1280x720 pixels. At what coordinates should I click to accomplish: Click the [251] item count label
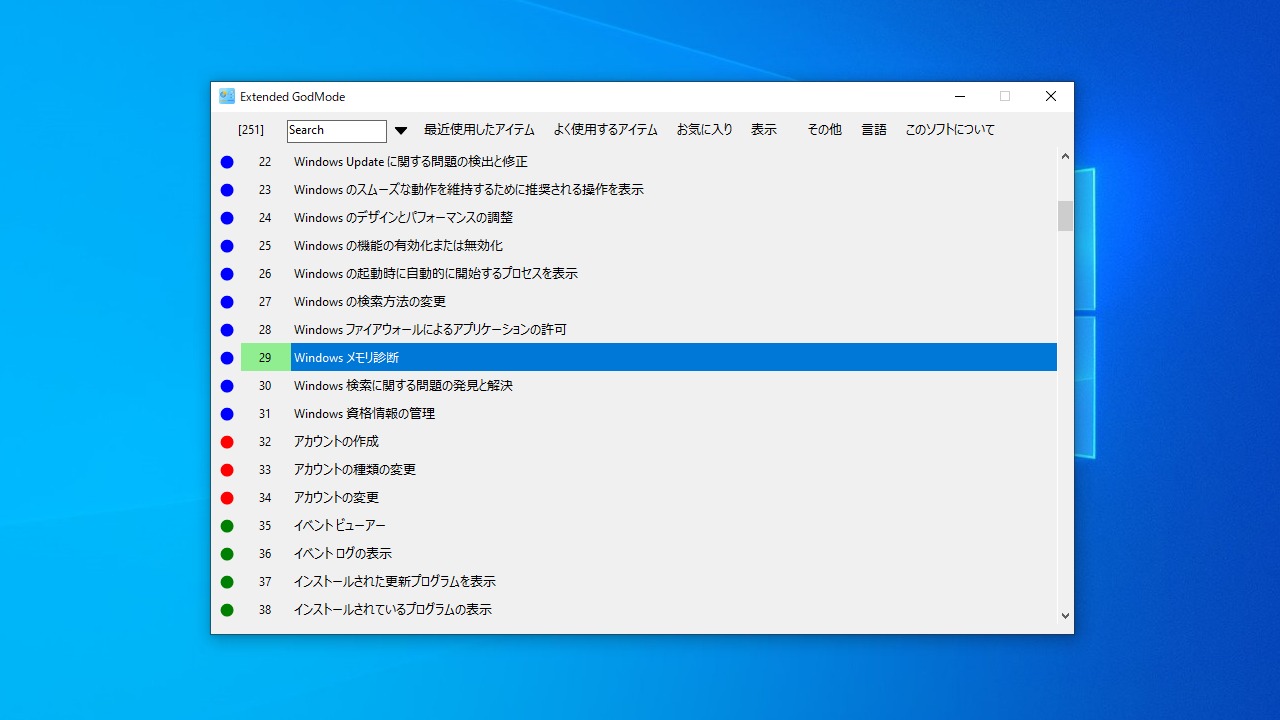click(x=251, y=130)
